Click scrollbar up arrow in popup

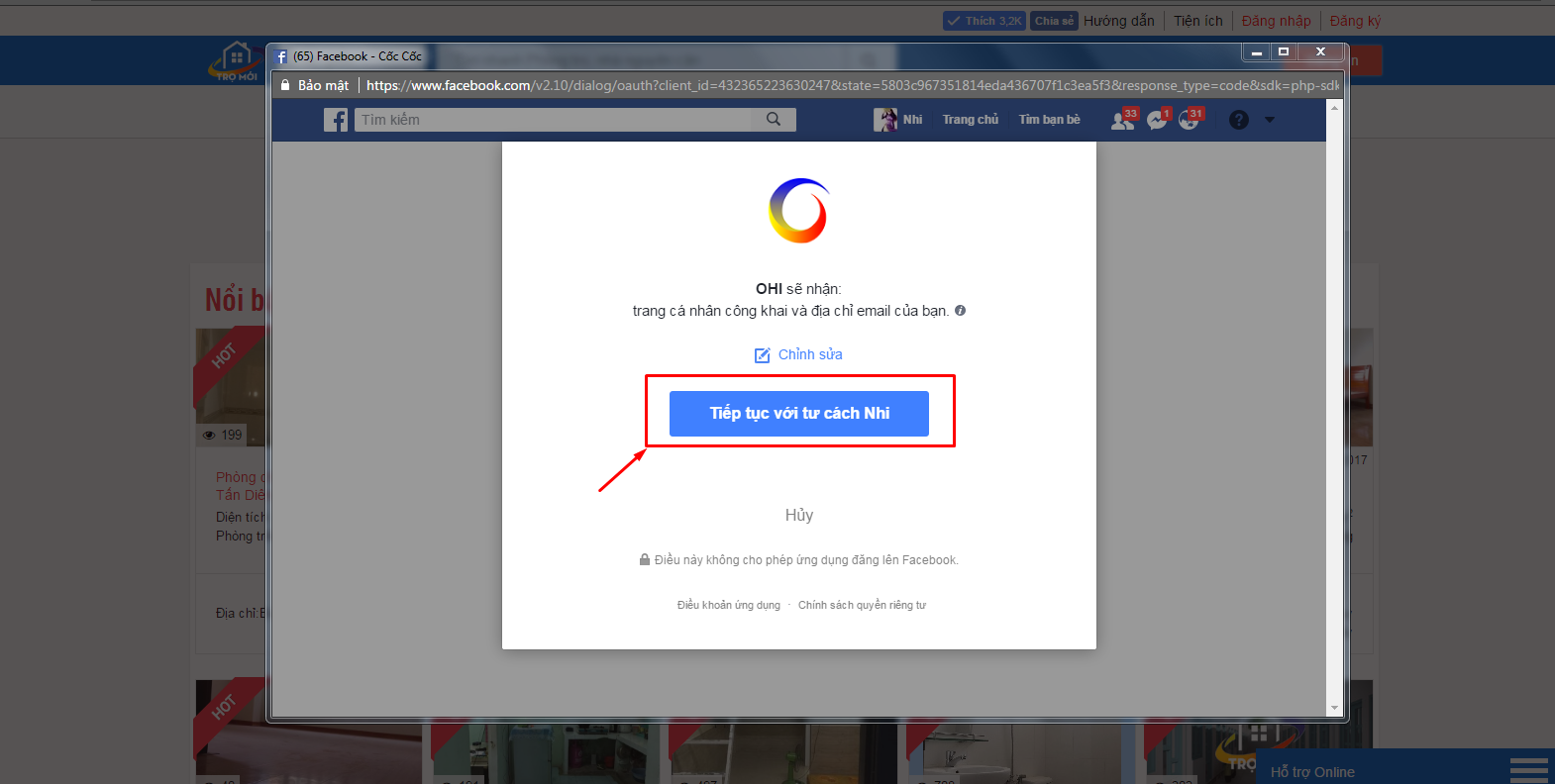(x=1334, y=107)
